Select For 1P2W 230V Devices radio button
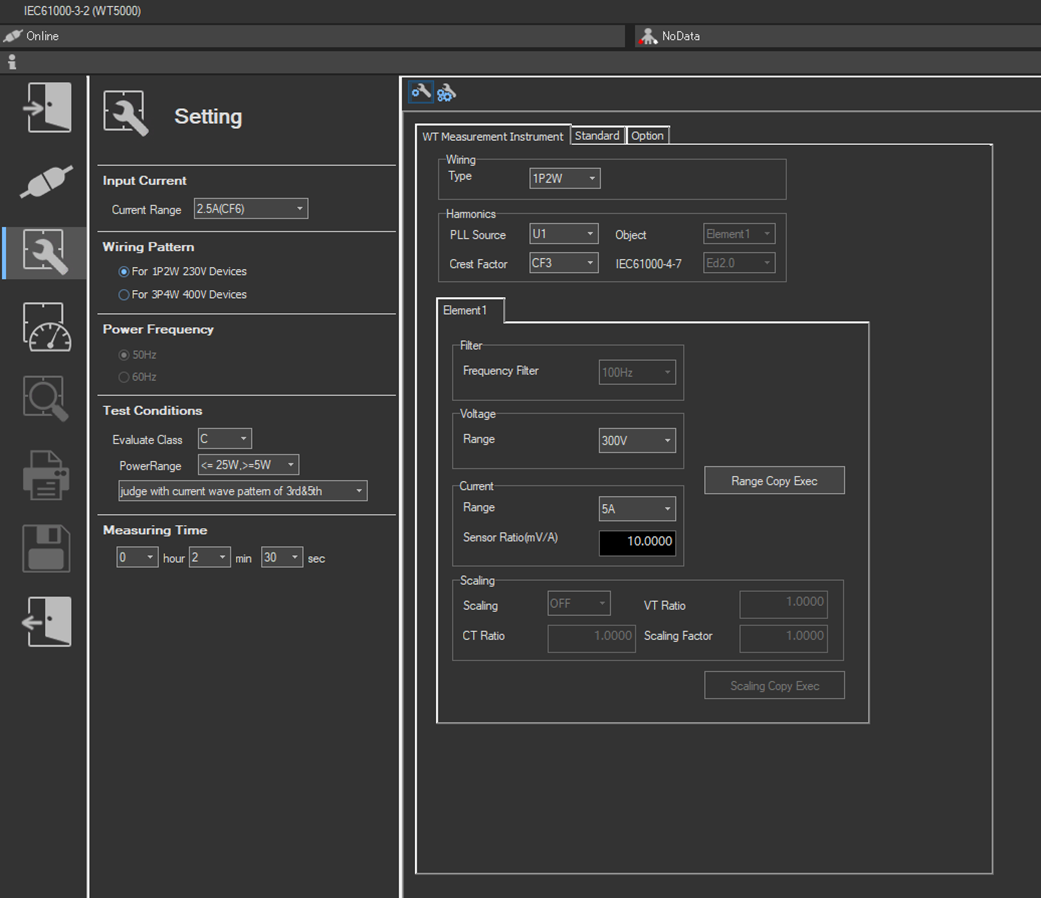Image resolution: width=1041 pixels, height=898 pixels. pyautogui.click(x=124, y=271)
